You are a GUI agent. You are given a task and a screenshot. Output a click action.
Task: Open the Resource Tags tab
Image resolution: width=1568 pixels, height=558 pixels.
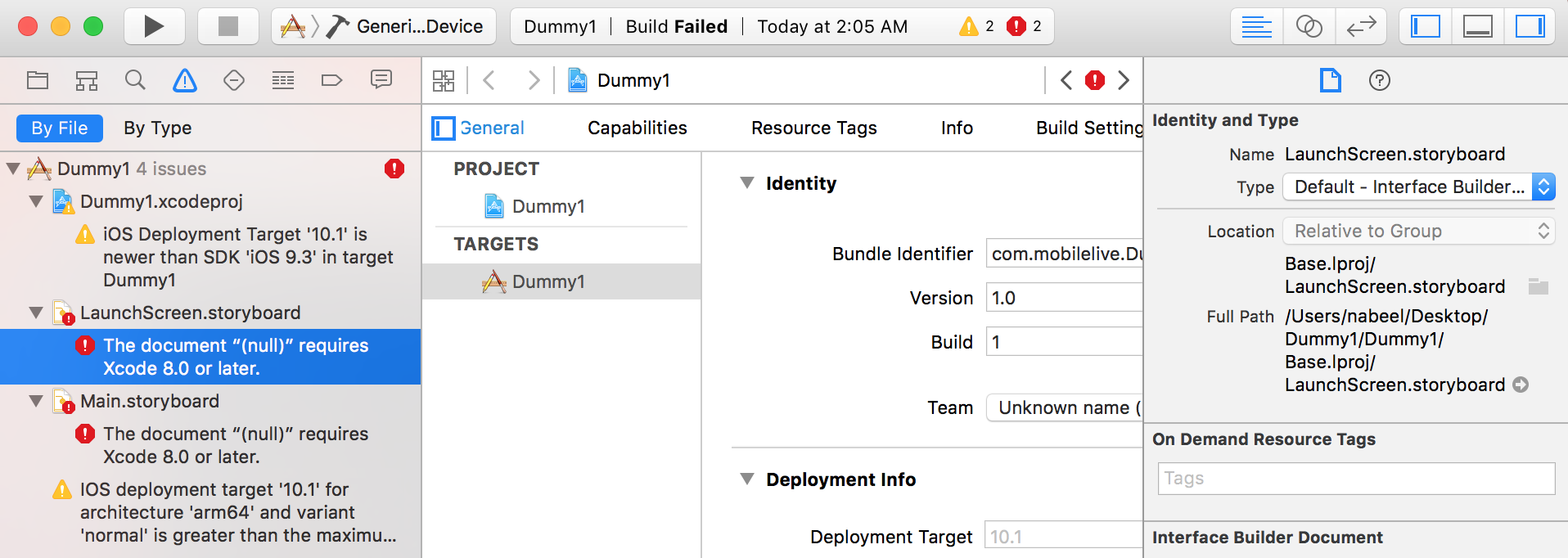tap(814, 128)
